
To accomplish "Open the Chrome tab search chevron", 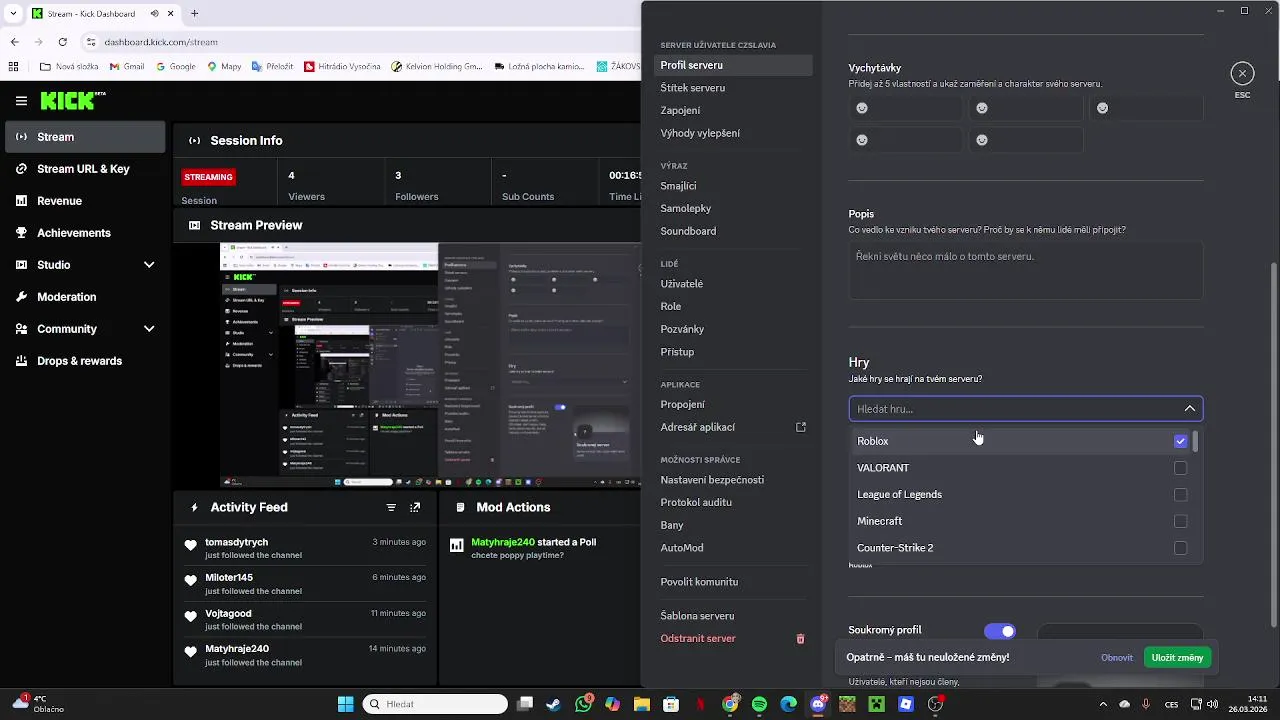I will [x=13, y=14].
